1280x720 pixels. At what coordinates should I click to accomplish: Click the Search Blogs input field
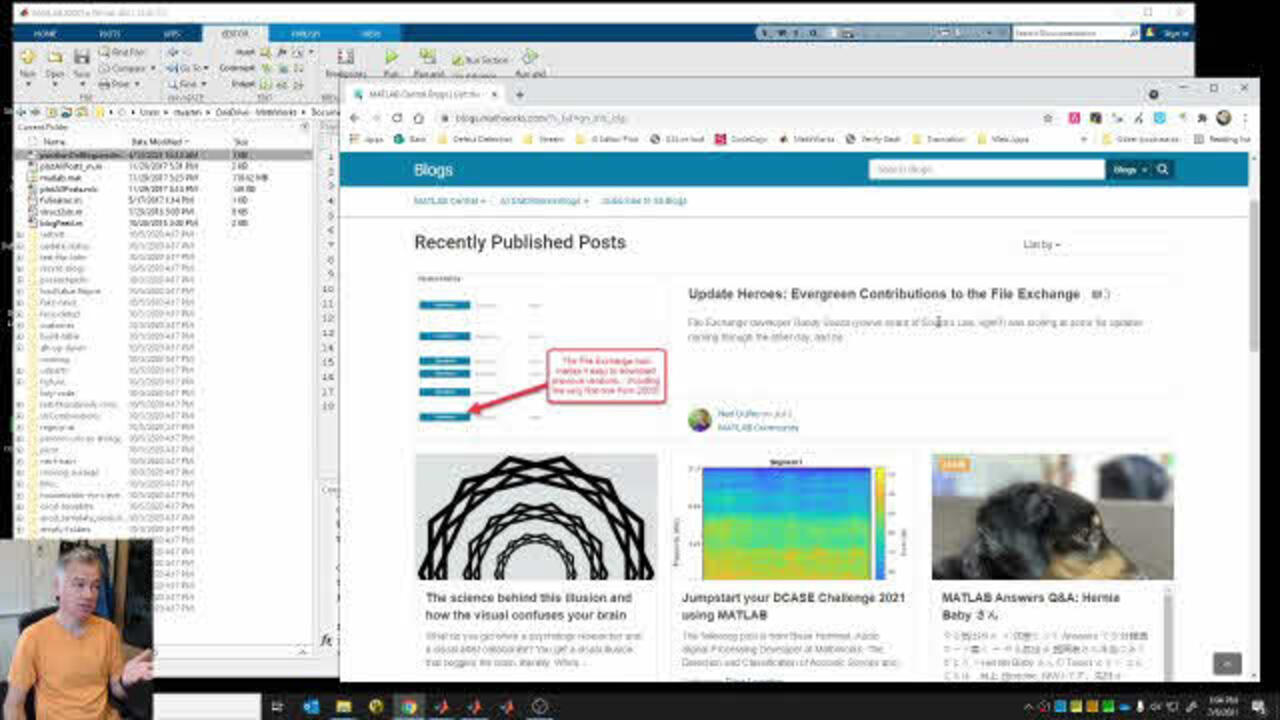click(986, 170)
